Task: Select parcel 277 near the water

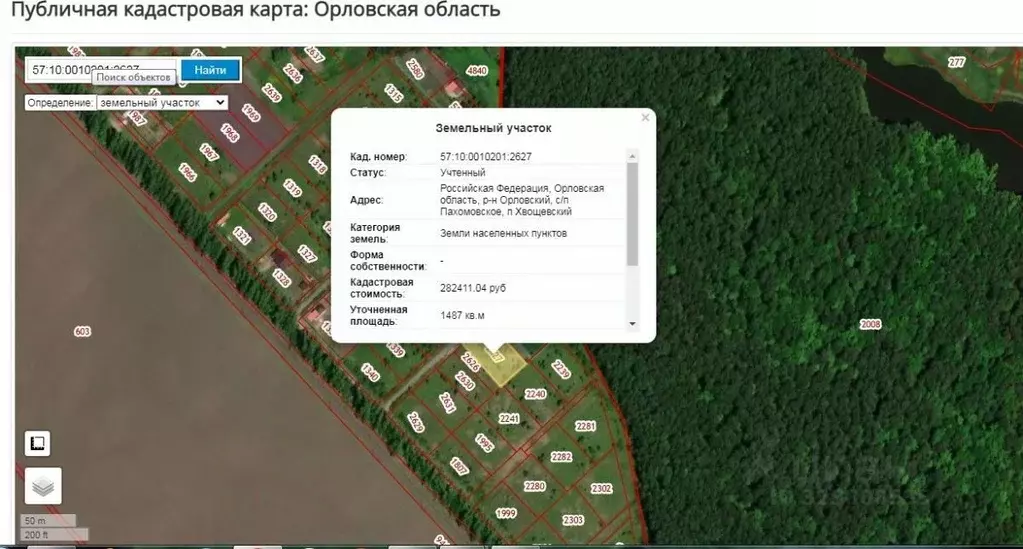Action: pos(956,62)
